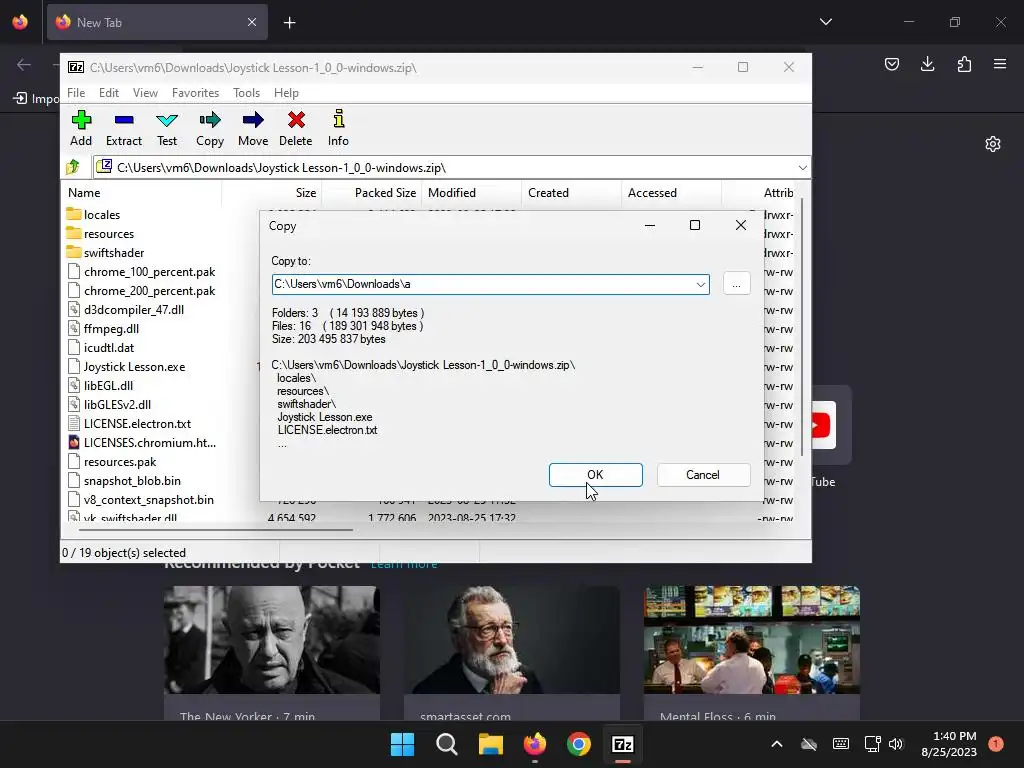Click the Save to Pocket icon in Firefox
This screenshot has height=768, width=1024.
click(891, 64)
